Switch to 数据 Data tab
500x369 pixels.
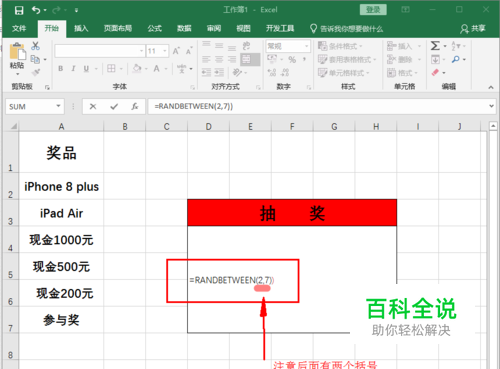pyautogui.click(x=184, y=29)
